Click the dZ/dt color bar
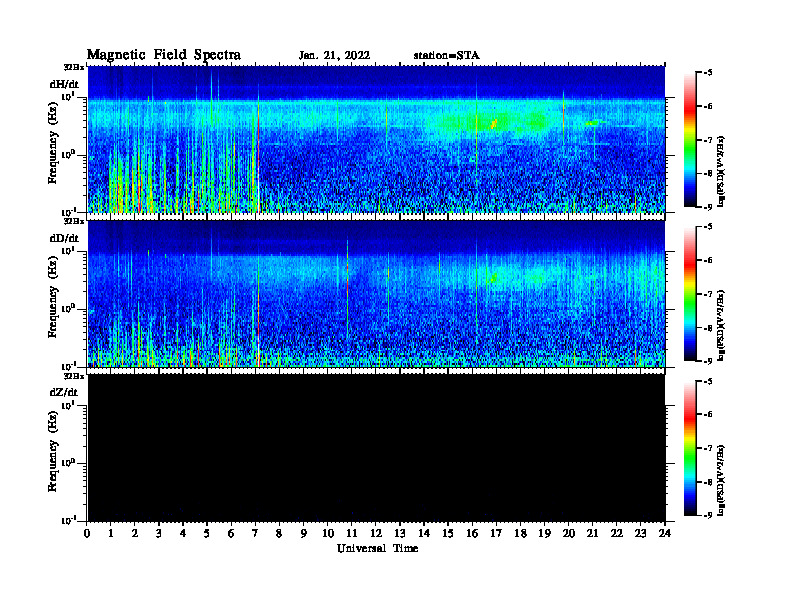 point(689,448)
